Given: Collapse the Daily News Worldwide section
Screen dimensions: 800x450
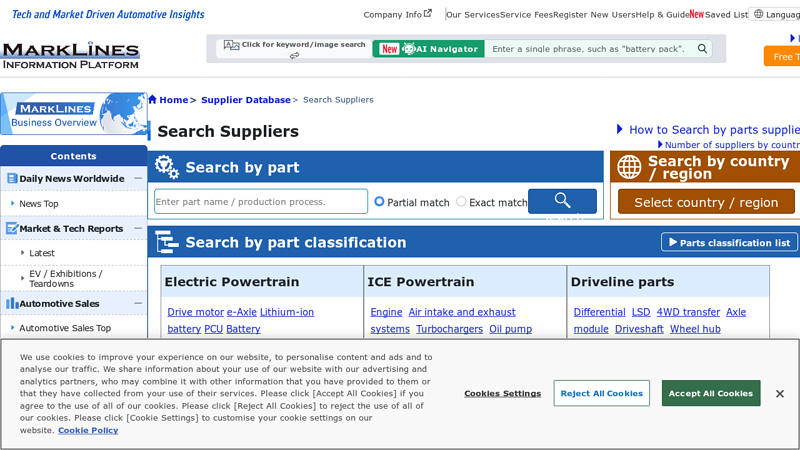Looking at the screenshot, I should click(138, 179).
